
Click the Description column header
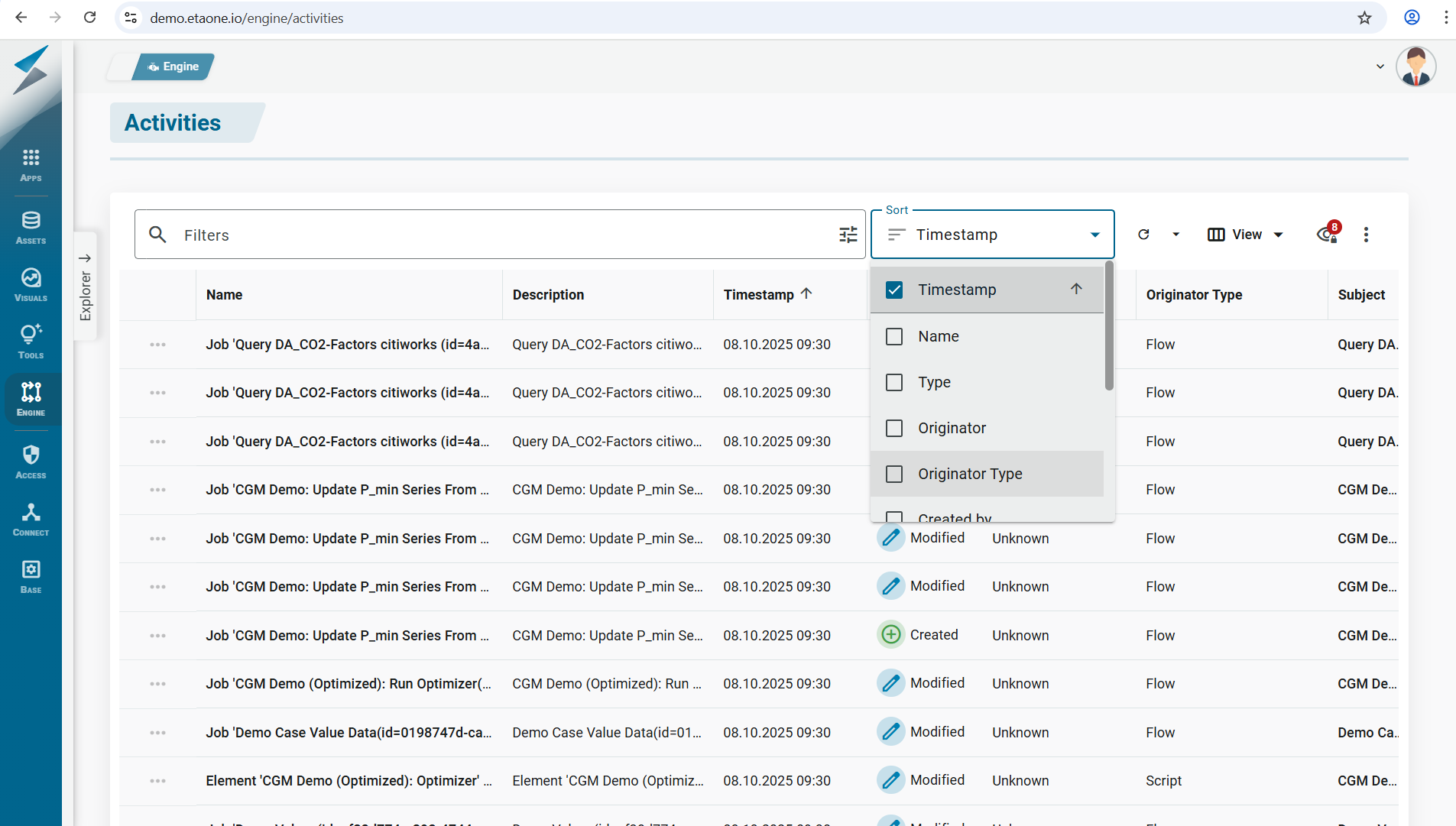548,295
